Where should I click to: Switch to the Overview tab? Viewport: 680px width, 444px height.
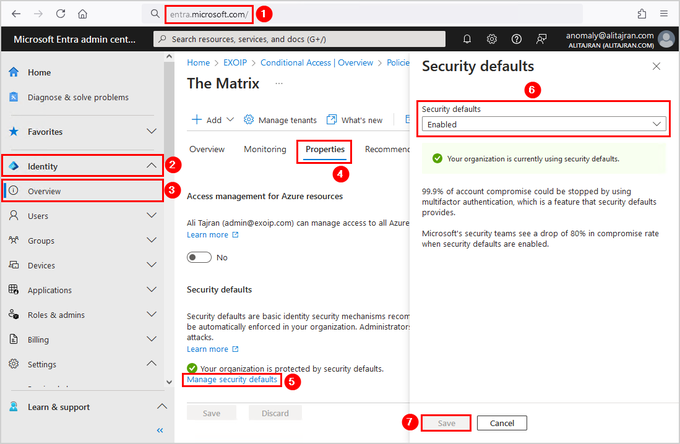207,149
